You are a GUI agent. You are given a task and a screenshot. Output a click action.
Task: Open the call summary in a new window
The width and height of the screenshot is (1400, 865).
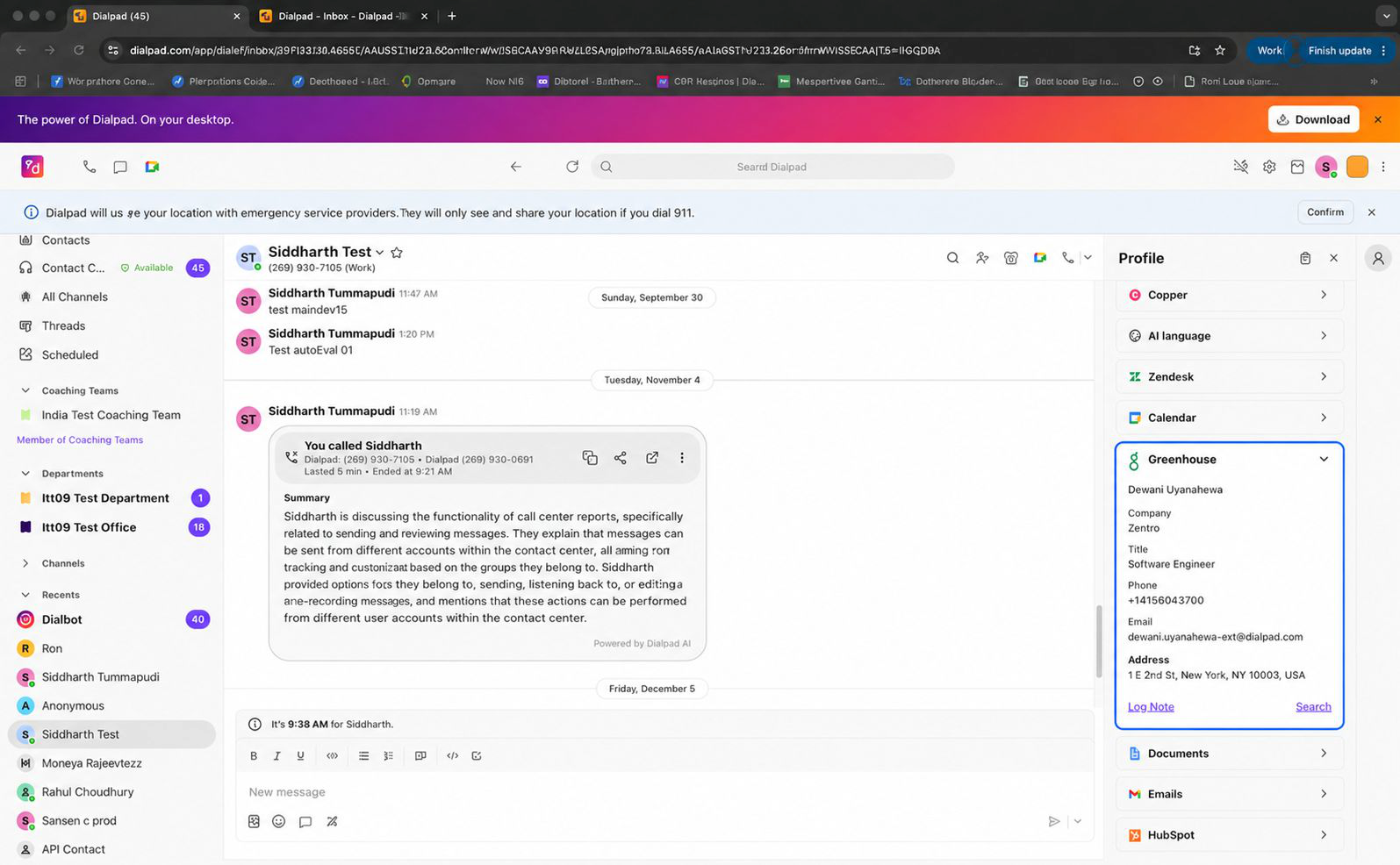point(652,458)
